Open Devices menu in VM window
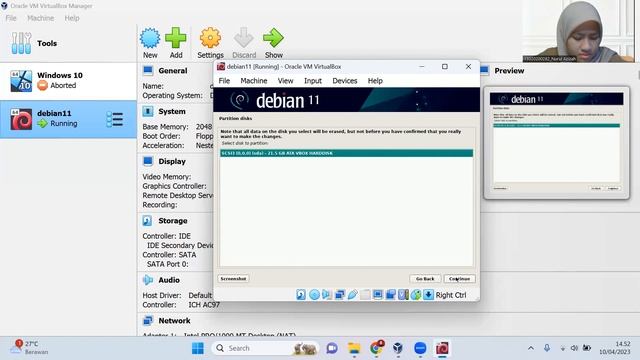 (x=344, y=81)
